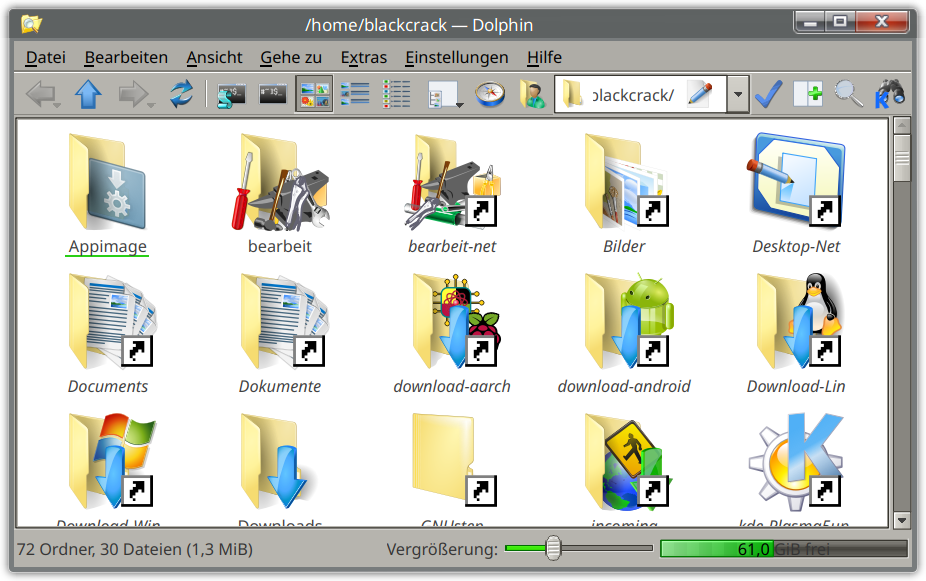Screen dimensions: 926x581
Task: Click the vertical scrollbar handle
Action: point(901,158)
